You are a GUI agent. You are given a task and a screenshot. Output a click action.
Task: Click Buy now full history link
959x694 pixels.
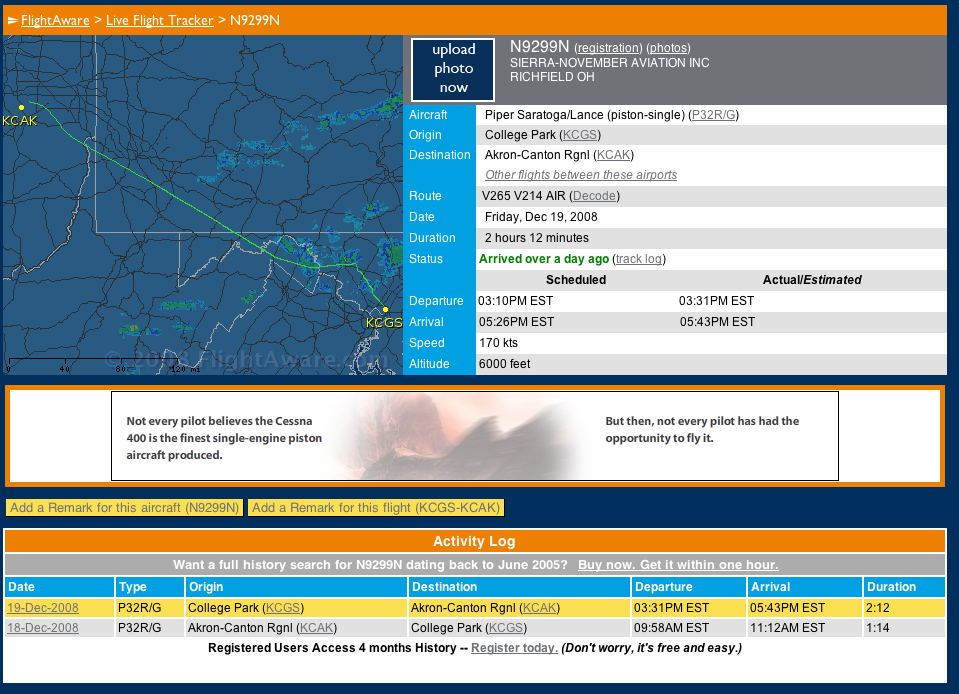[x=678, y=564]
